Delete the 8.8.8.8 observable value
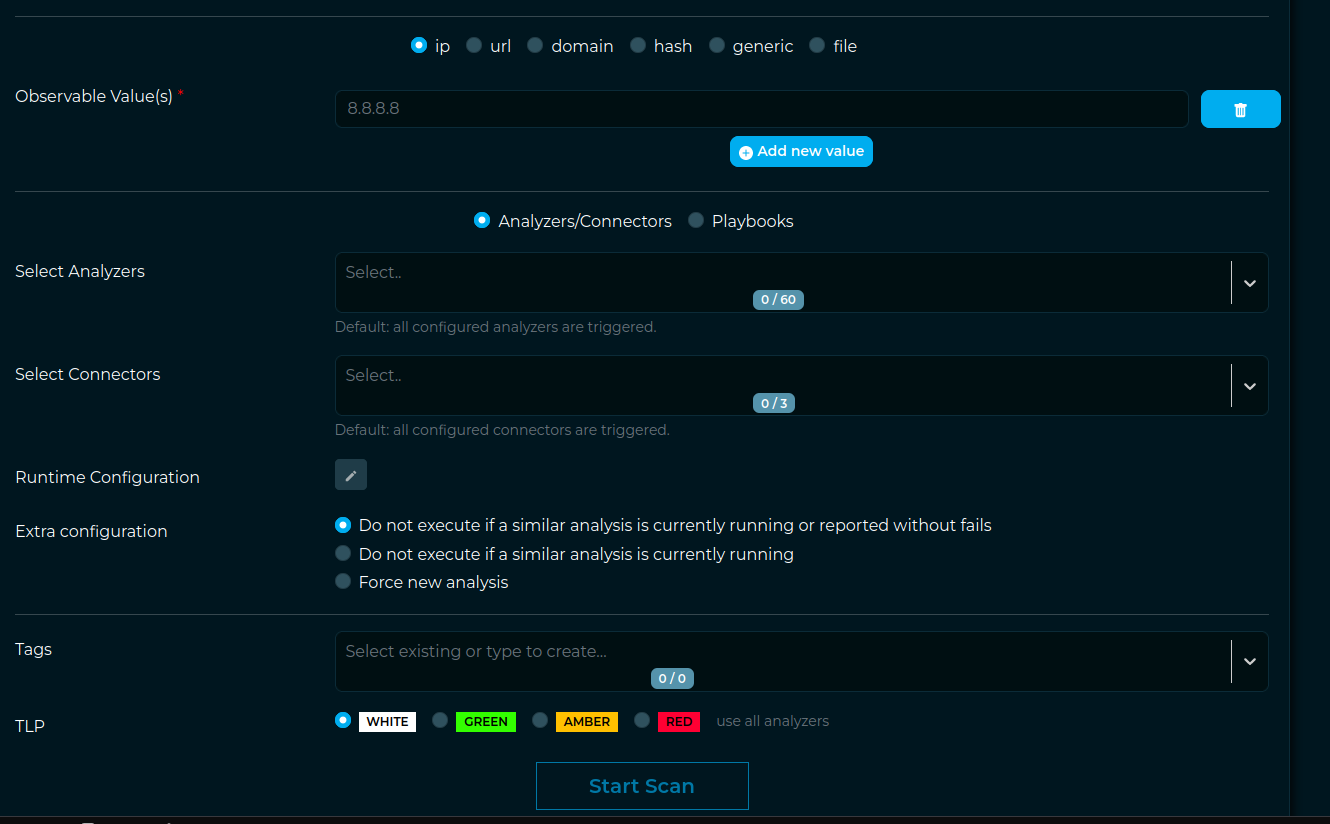Viewport: 1330px width, 824px height. point(1240,109)
